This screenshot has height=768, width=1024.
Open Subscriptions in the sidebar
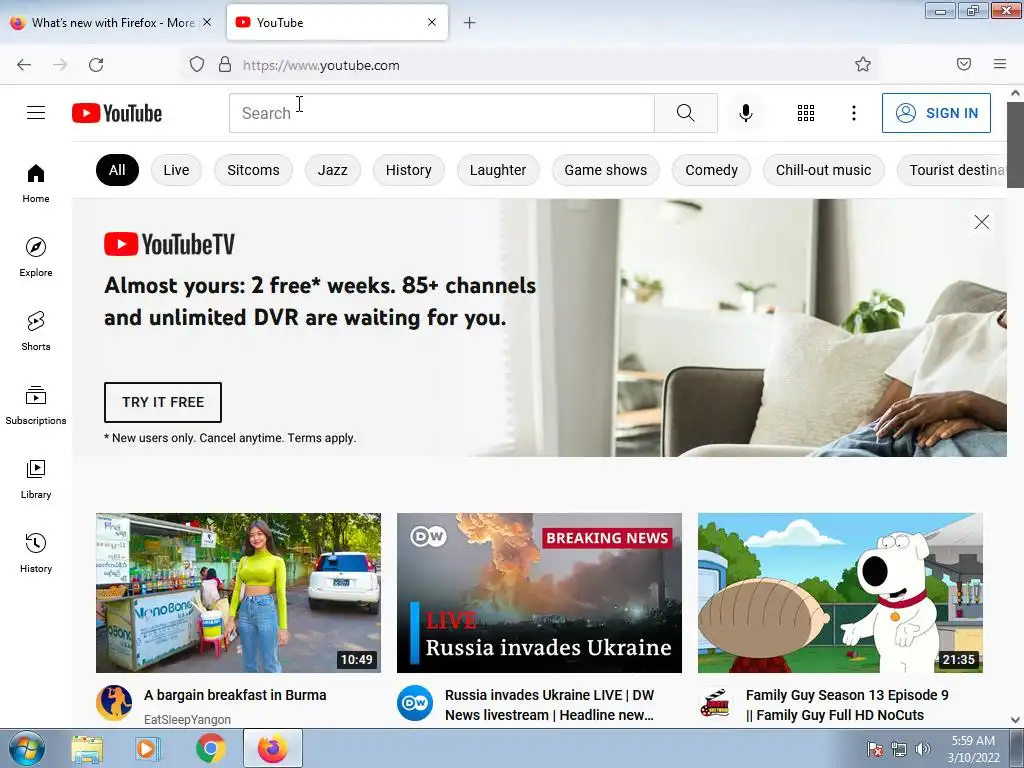36,405
